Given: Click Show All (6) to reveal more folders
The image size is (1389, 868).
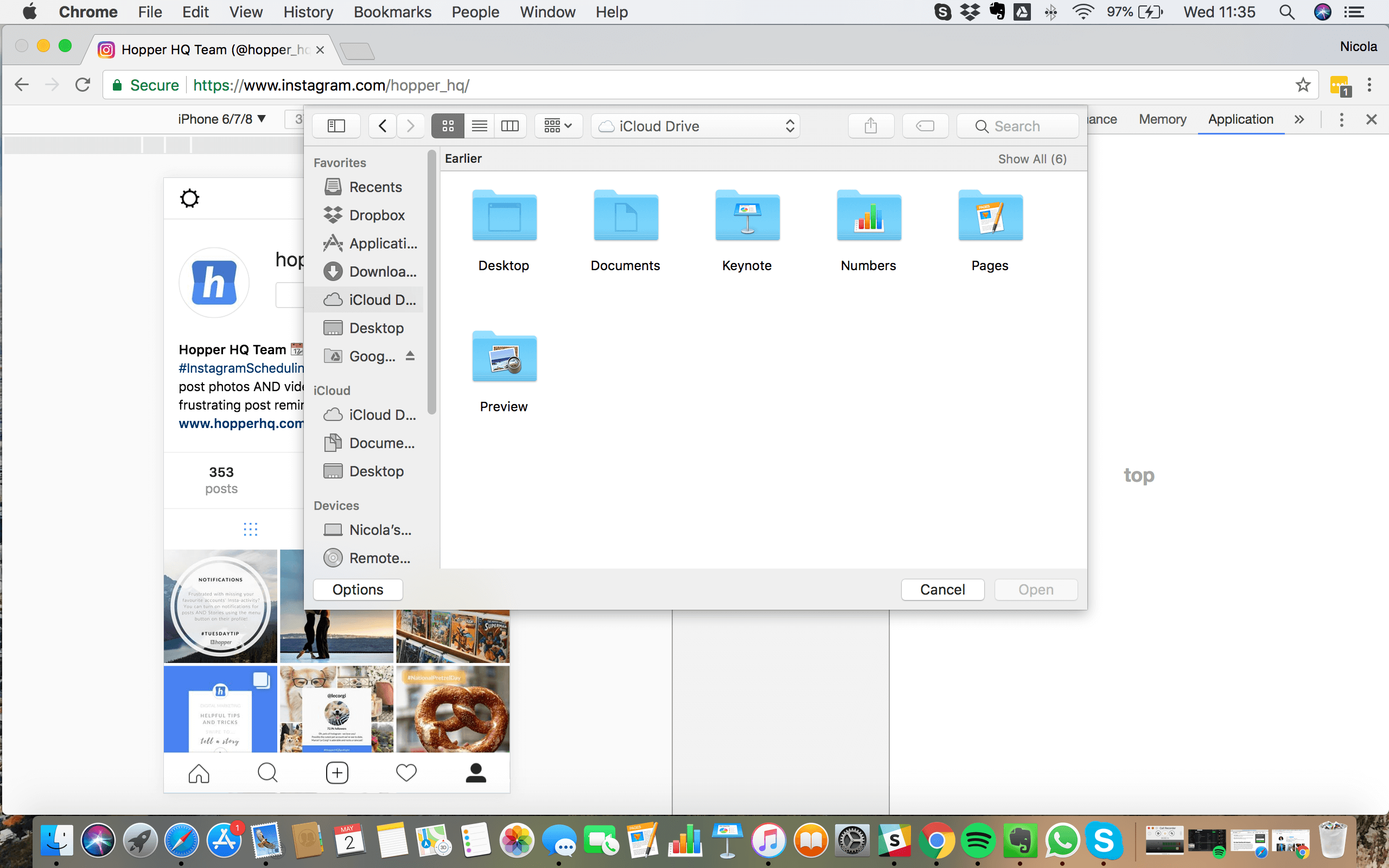Looking at the screenshot, I should pyautogui.click(x=1033, y=159).
